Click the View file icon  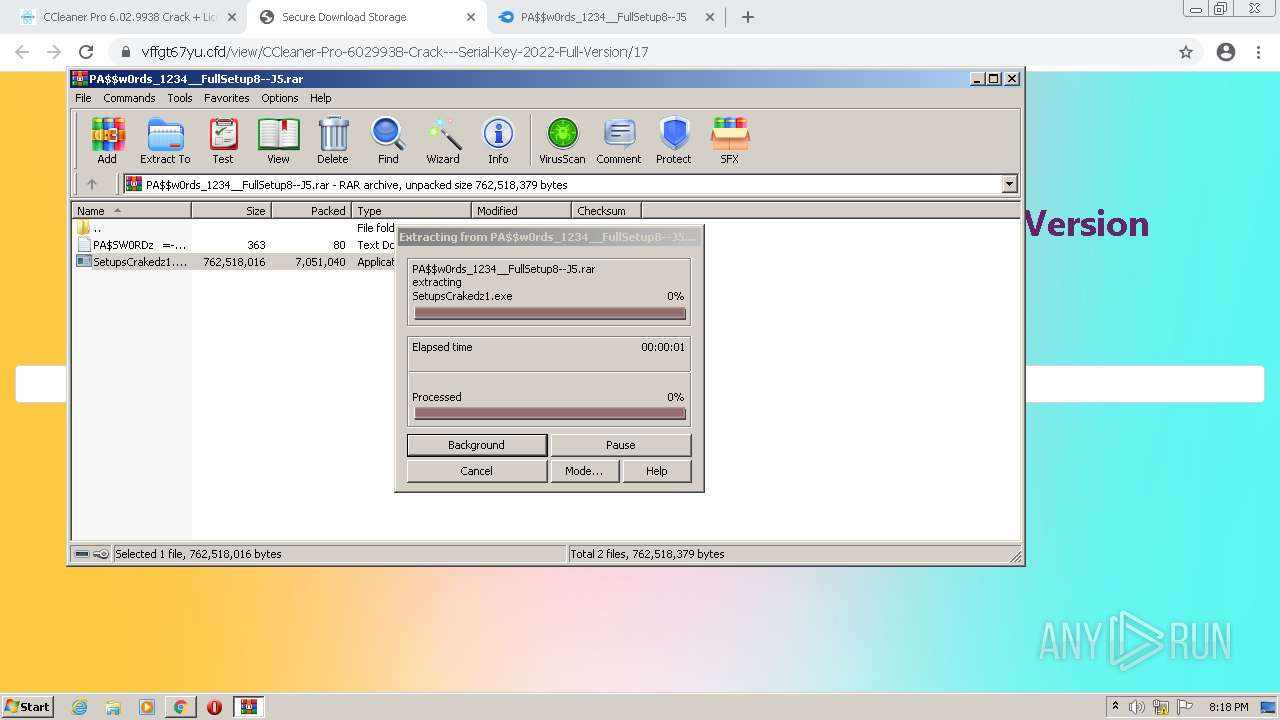pos(278,140)
